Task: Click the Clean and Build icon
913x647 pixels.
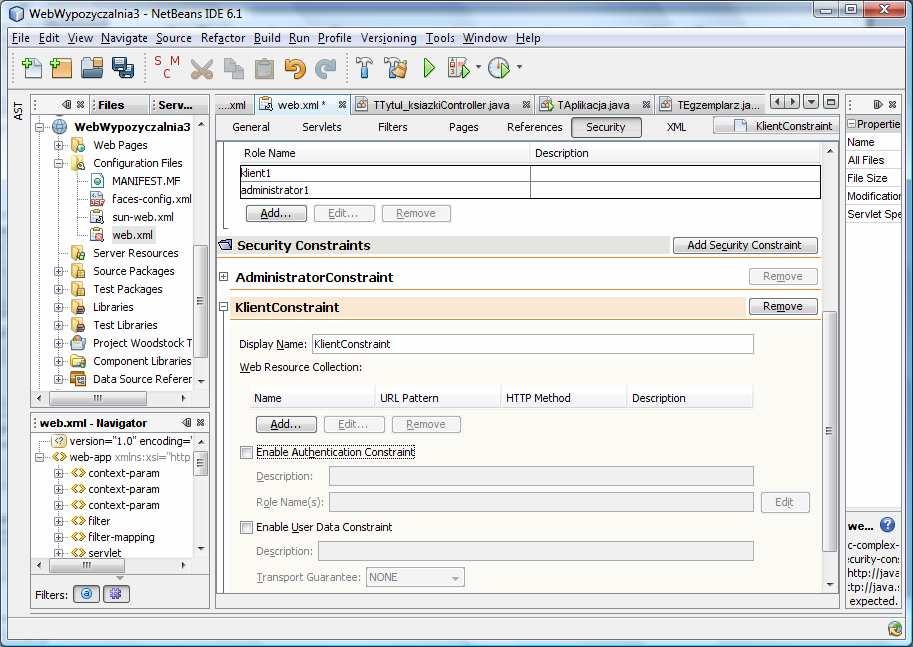Action: tap(395, 68)
